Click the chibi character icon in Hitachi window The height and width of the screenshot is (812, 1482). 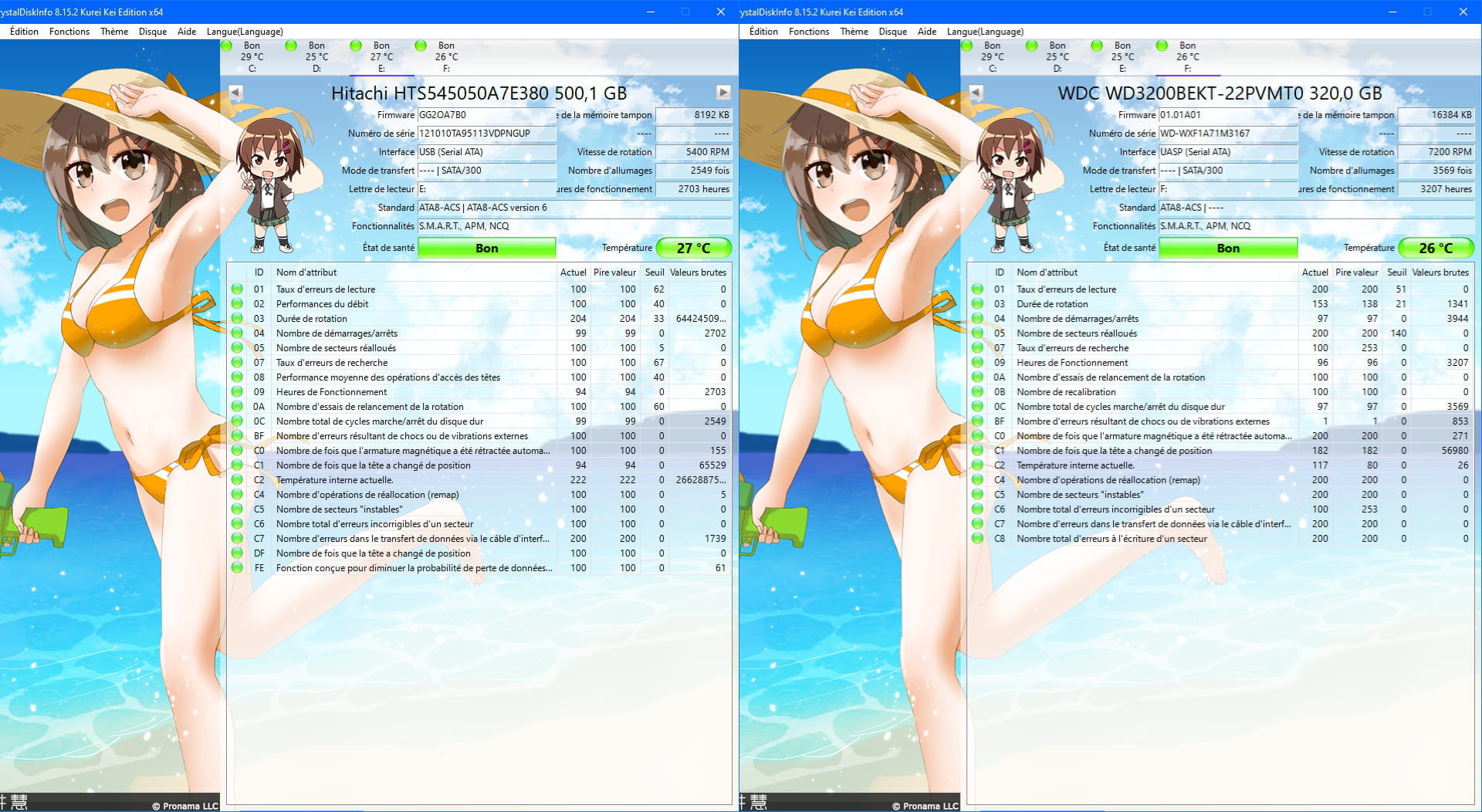point(269,185)
